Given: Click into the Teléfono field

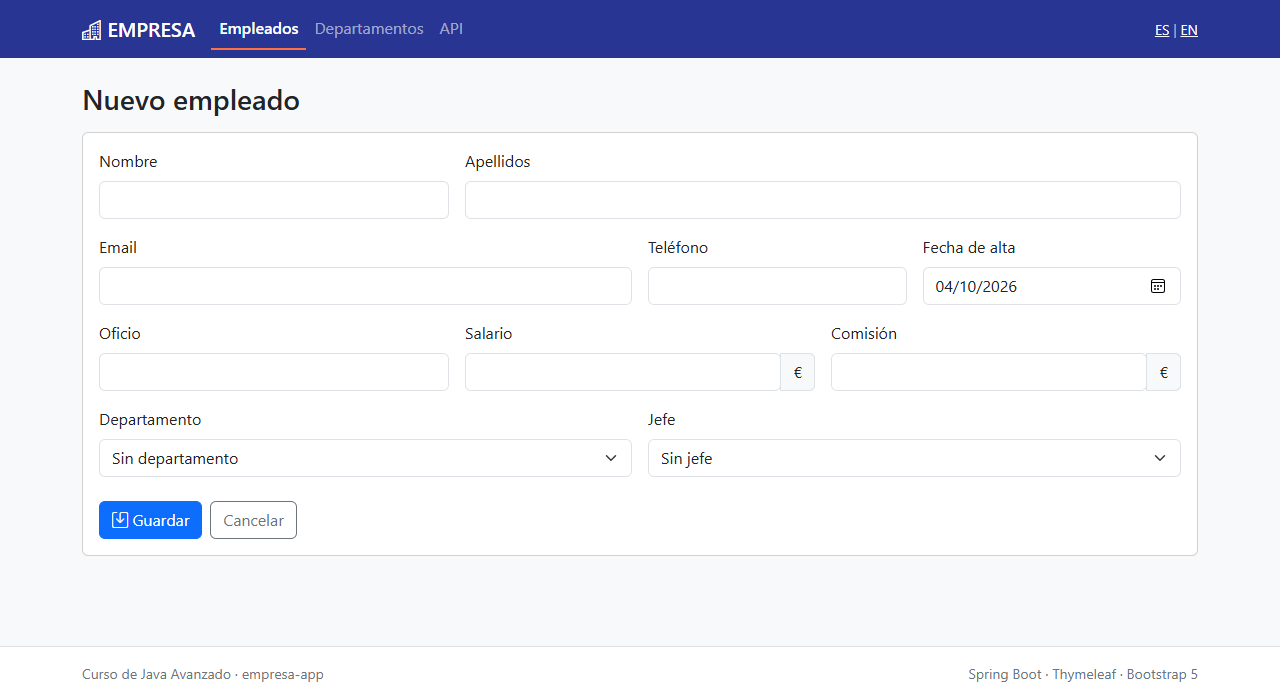Looking at the screenshot, I should [x=777, y=286].
